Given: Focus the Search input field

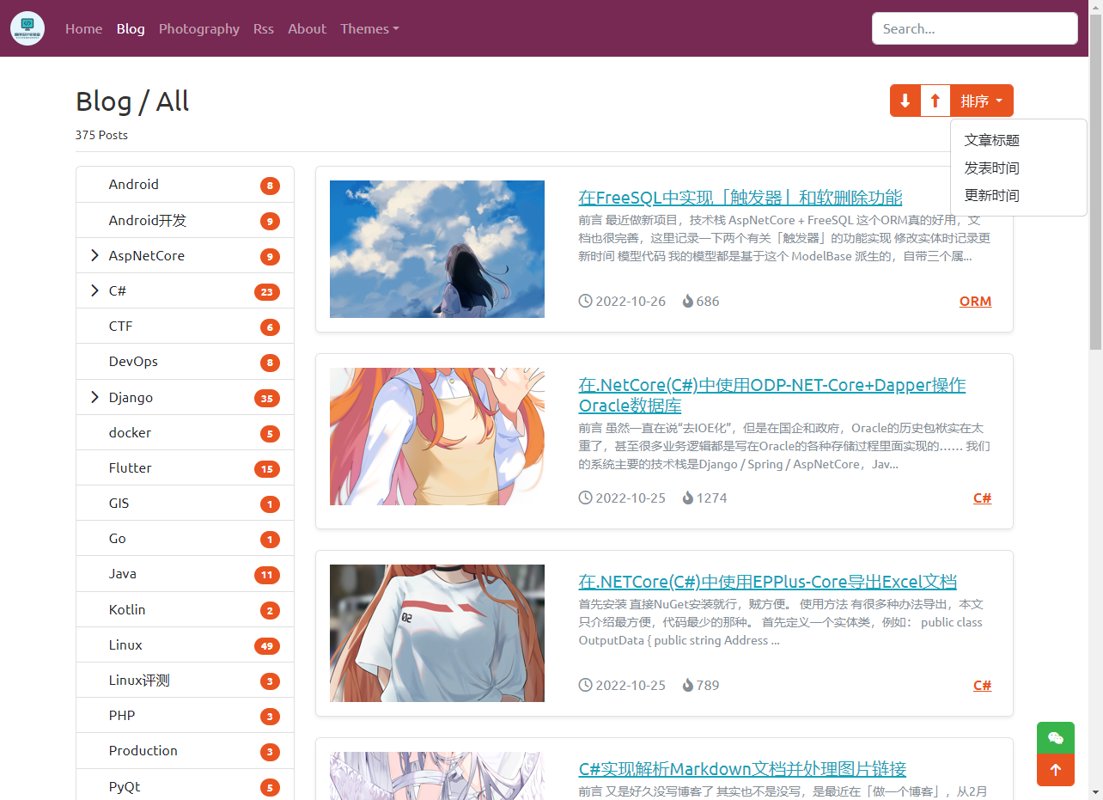Looking at the screenshot, I should point(975,29).
